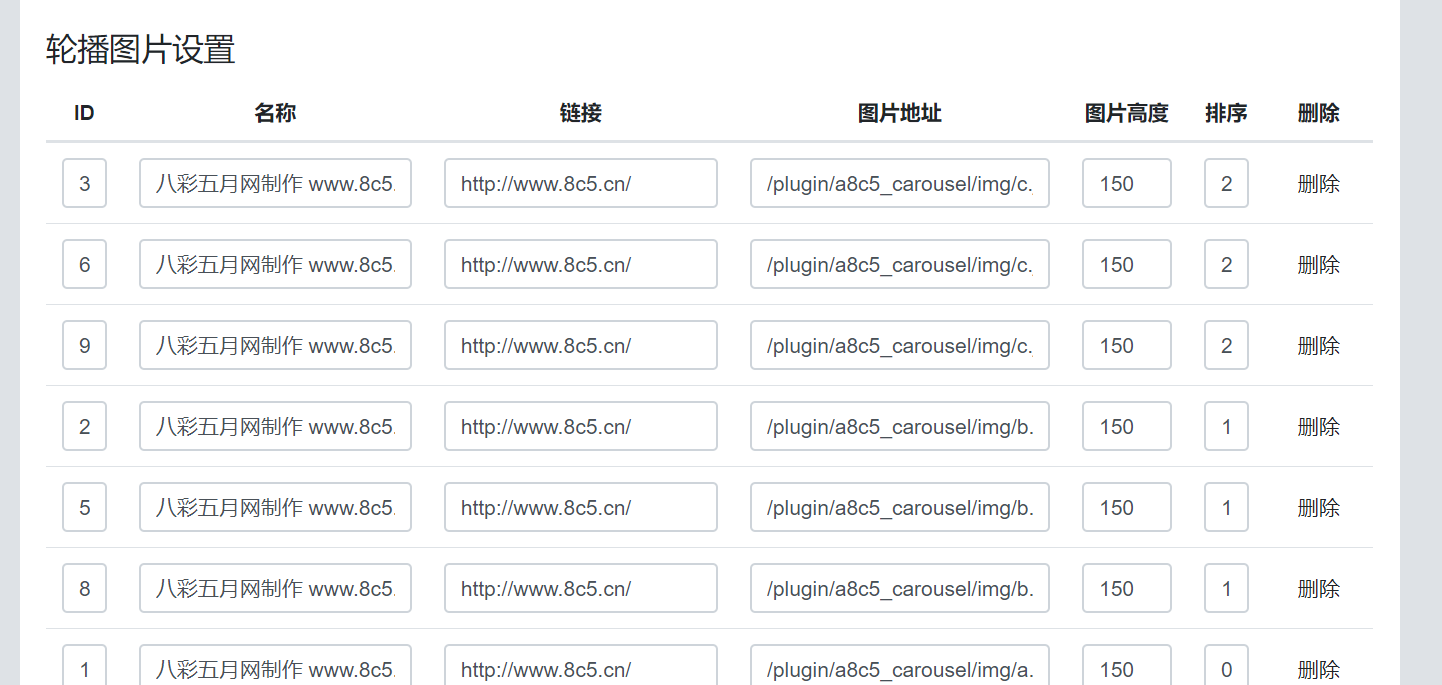Click the image height 150 field in row ID 6
Viewport: 1442px width, 685px height.
[1127, 264]
